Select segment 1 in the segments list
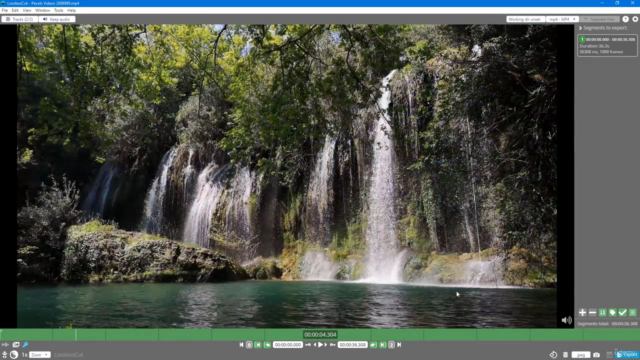The width and height of the screenshot is (640, 360). click(x=607, y=45)
